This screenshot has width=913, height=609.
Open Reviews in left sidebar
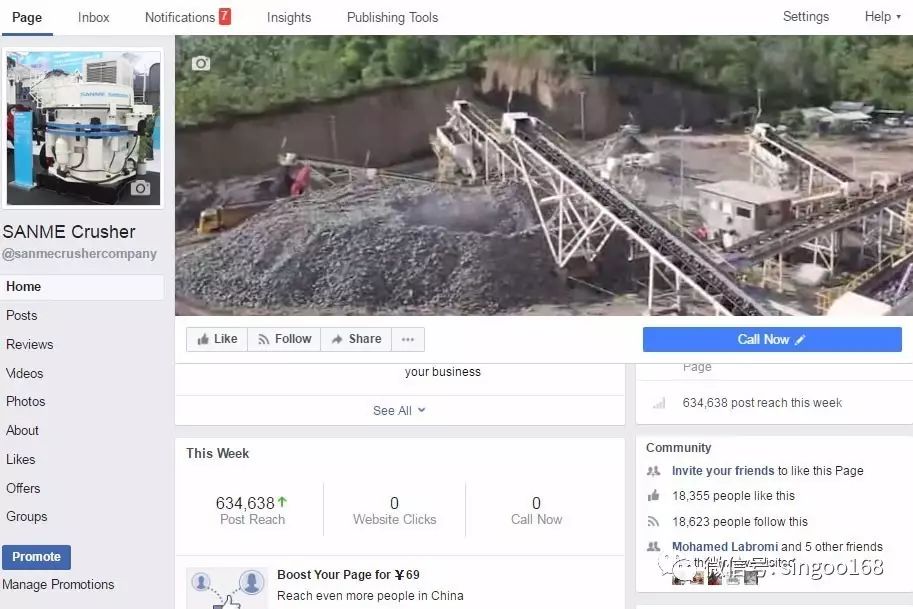[30, 344]
